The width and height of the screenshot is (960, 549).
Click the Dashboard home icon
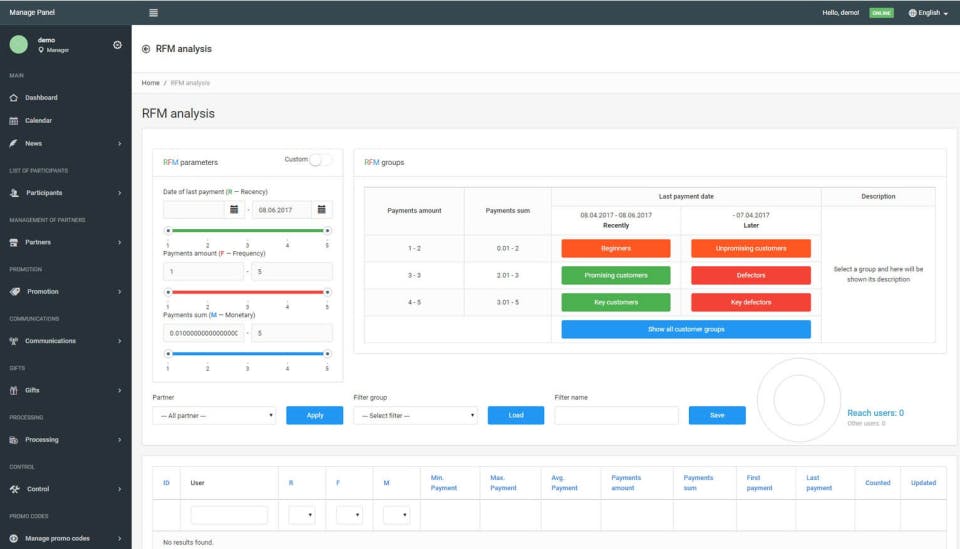click(x=13, y=97)
